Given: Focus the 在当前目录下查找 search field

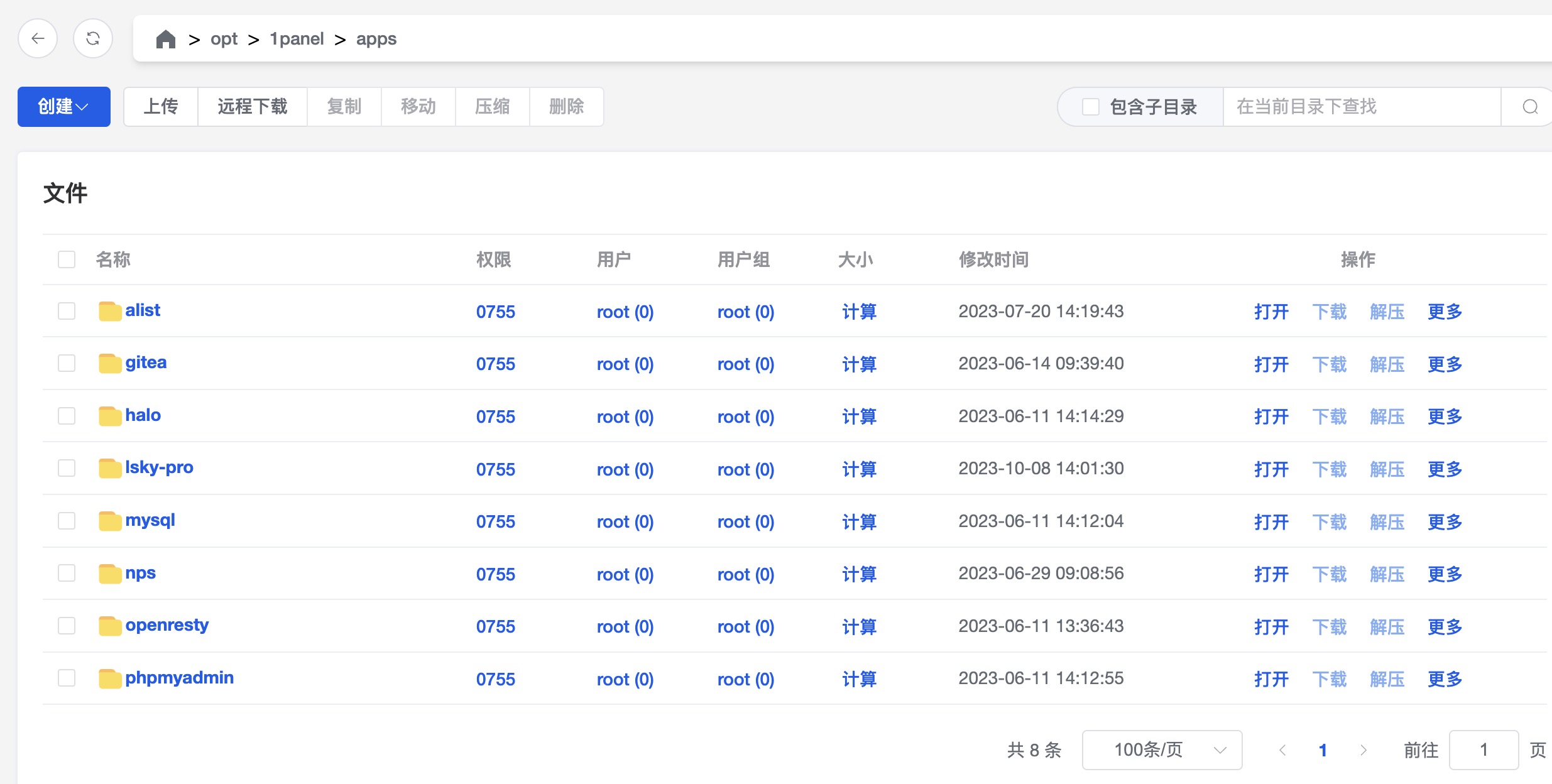Looking at the screenshot, I should pyautogui.click(x=1362, y=107).
